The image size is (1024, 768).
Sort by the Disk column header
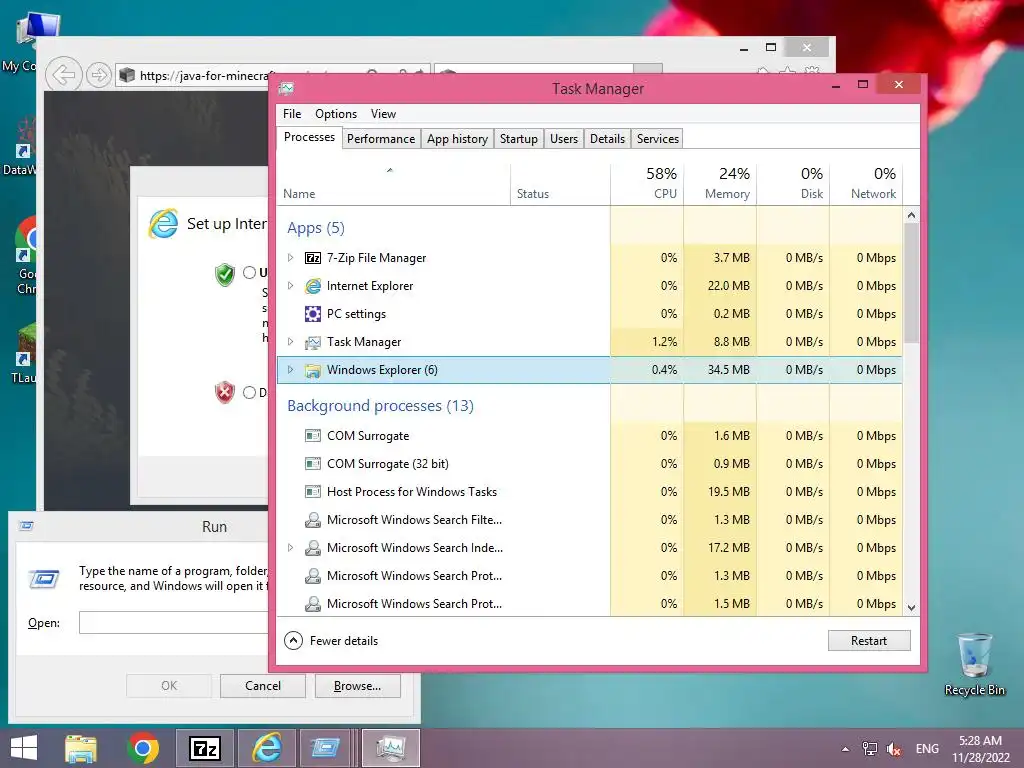tap(793, 184)
